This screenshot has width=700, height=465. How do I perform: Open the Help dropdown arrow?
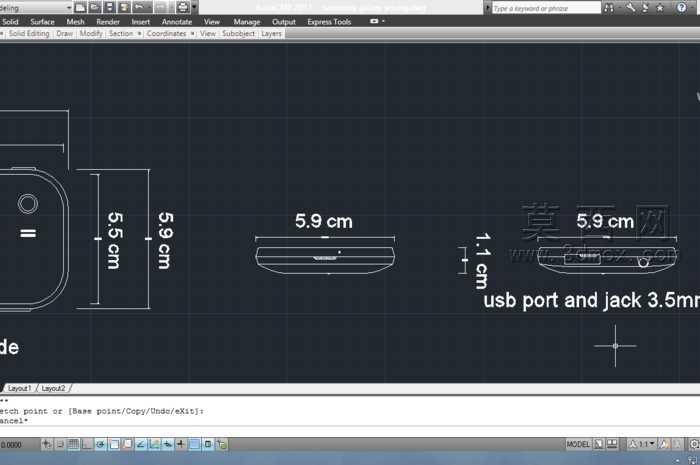[x=691, y=8]
